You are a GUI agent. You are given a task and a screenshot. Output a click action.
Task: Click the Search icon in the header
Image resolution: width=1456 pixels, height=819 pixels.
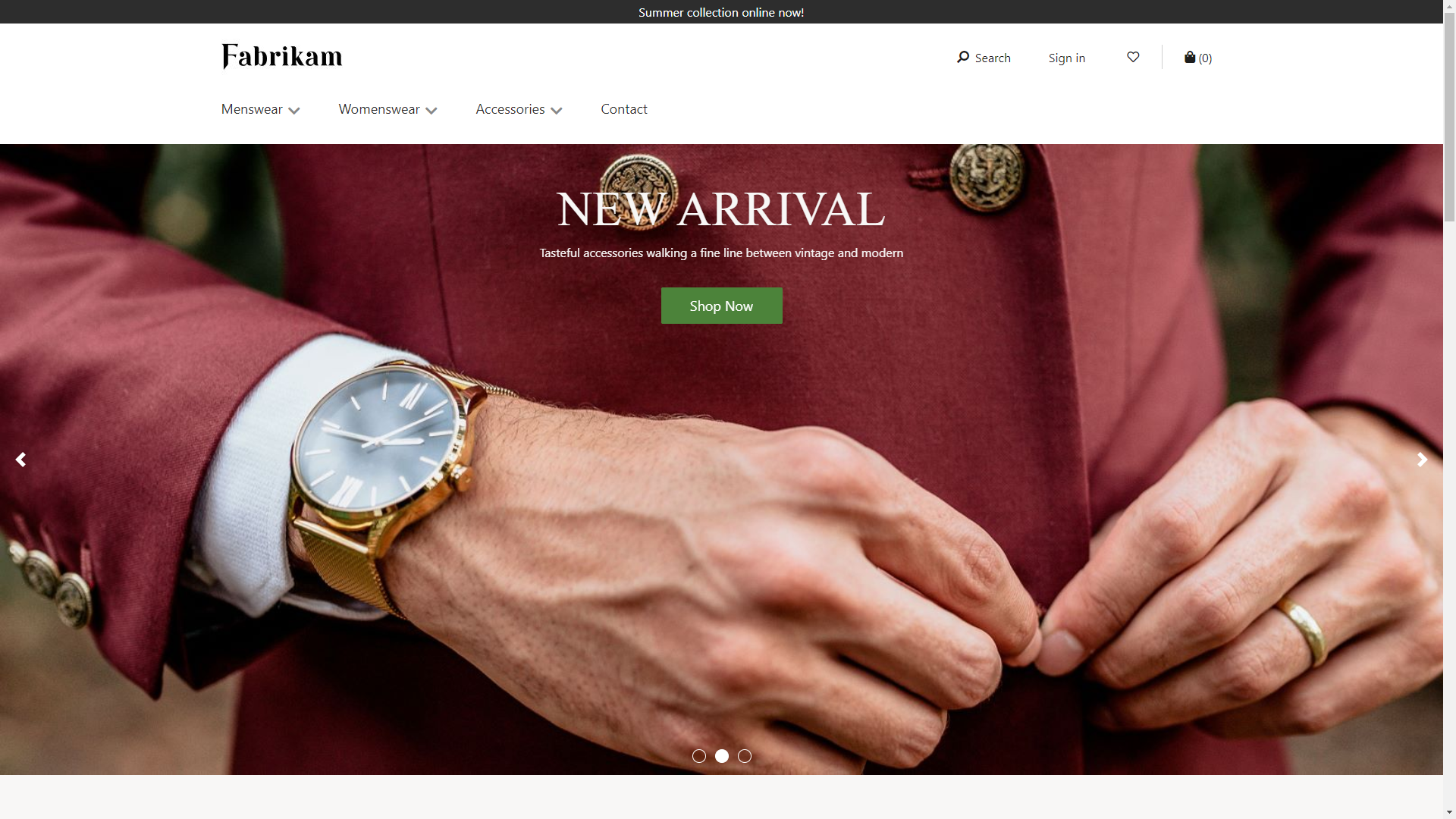tap(962, 57)
